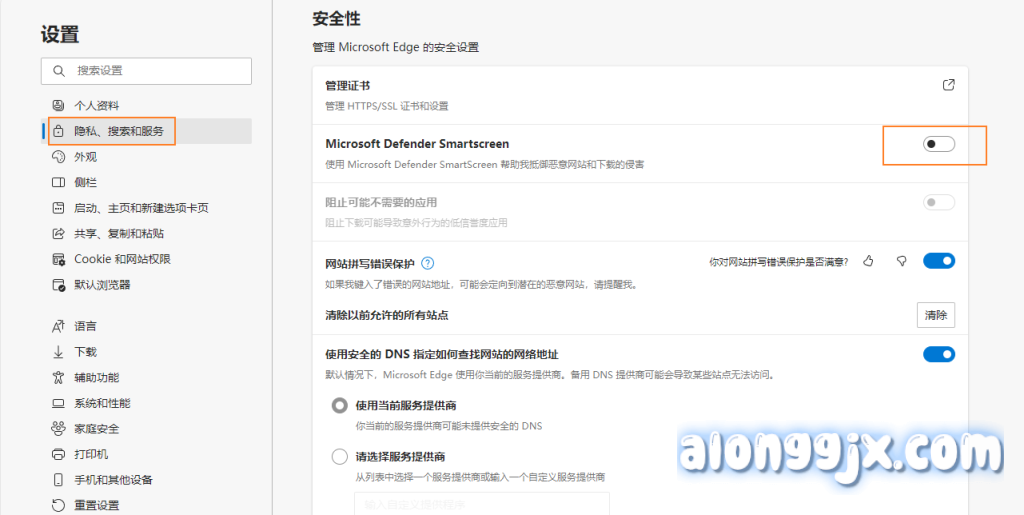The height and width of the screenshot is (515, 1024).
Task: Click the 外观 appearance icon in sidebar
Action: pyautogui.click(x=57, y=157)
